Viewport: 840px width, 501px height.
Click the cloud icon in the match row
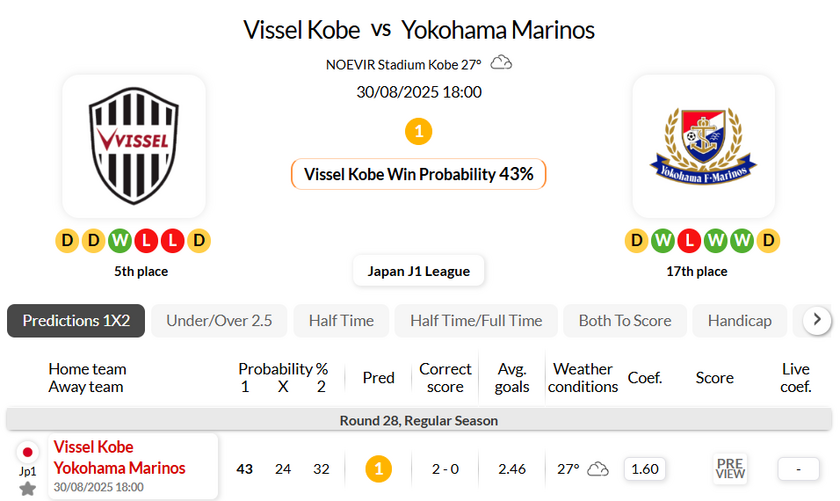[x=598, y=468]
